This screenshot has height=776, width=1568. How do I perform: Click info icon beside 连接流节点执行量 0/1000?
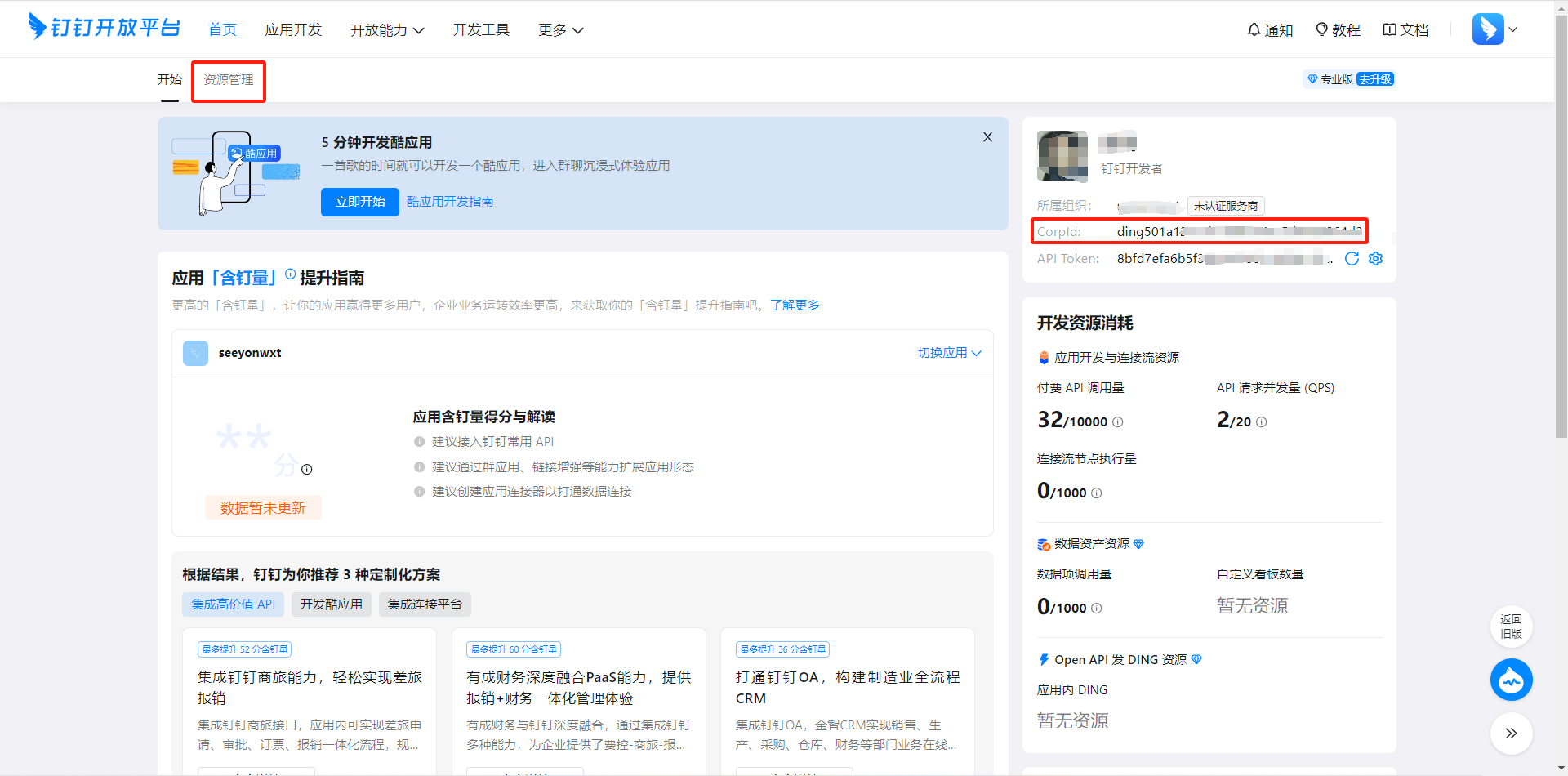tap(1097, 493)
